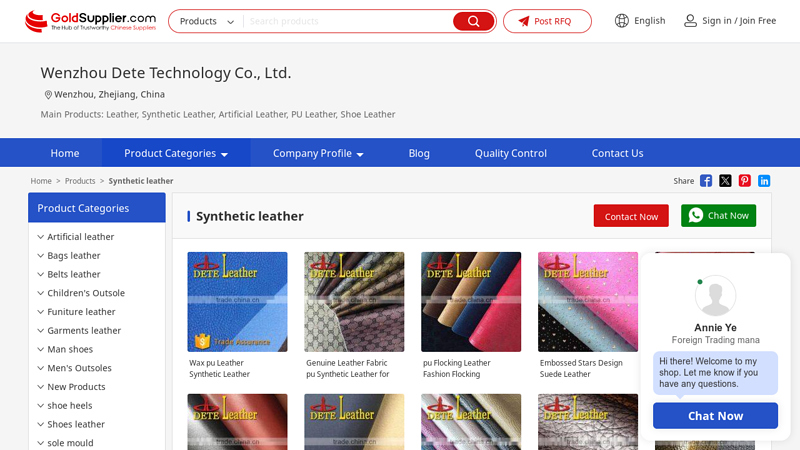Click the globe language icon
The image size is (800, 450).
[621, 21]
